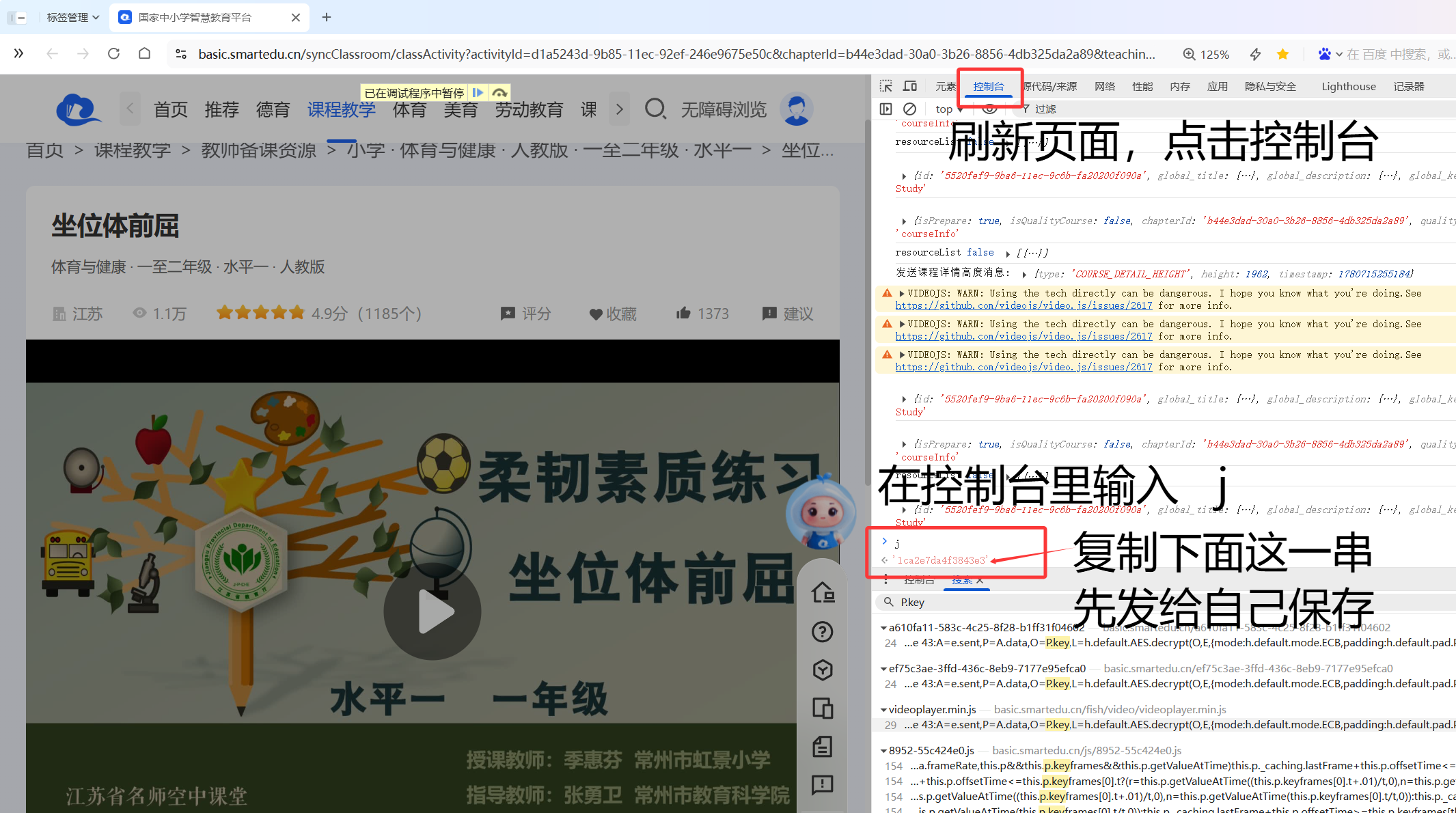The width and height of the screenshot is (1456, 813).
Task: Switch to the 应用 tab
Action: [1218, 86]
